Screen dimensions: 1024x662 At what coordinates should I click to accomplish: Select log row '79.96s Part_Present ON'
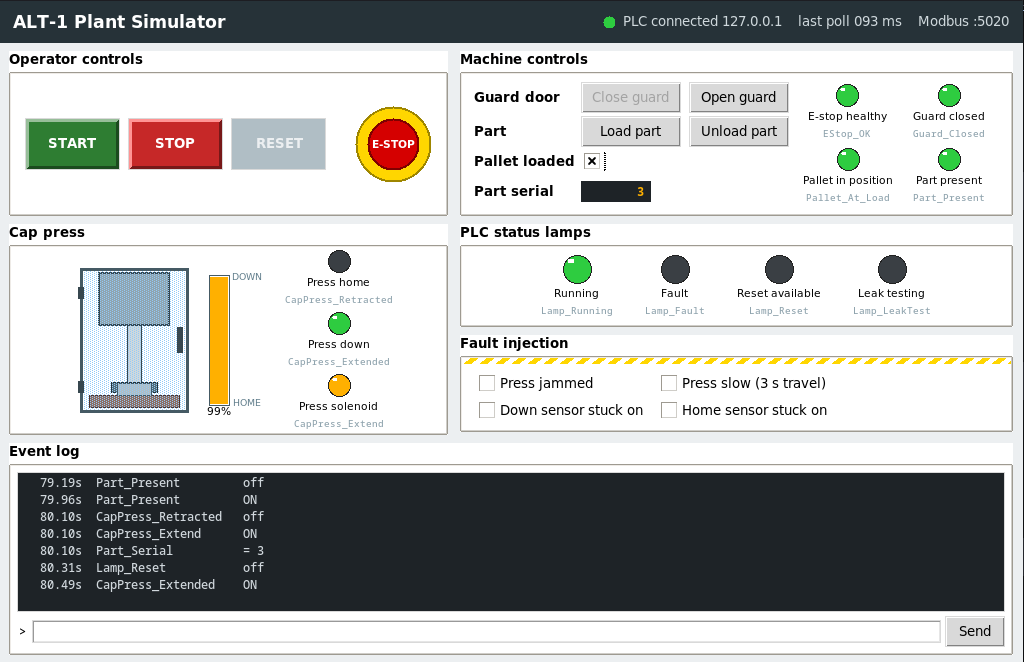pos(511,500)
